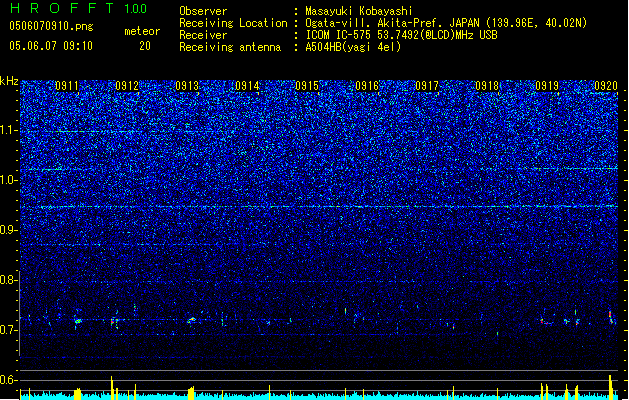Click the Receiver label

203,35
